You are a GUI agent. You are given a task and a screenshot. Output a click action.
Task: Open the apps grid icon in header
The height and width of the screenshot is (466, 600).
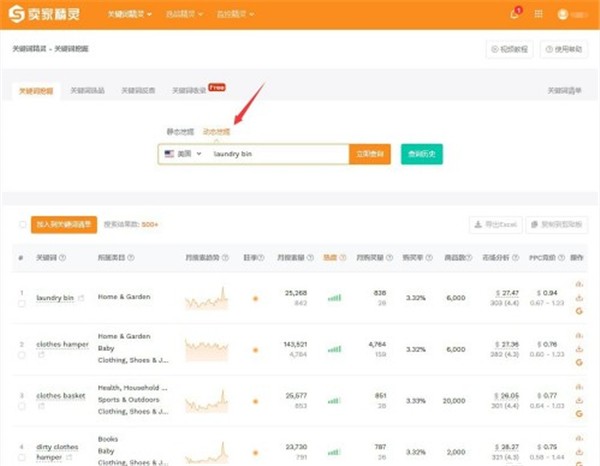coord(538,14)
